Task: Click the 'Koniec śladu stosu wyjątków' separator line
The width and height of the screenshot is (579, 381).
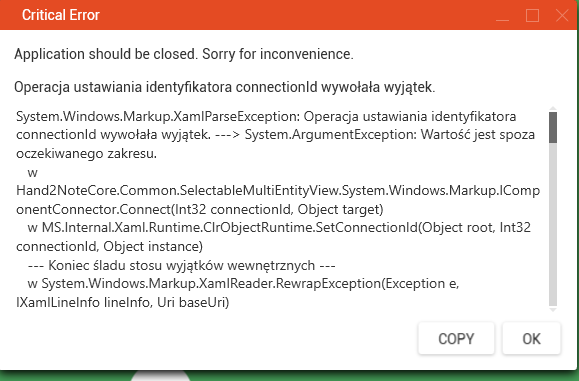Action: tap(181, 265)
